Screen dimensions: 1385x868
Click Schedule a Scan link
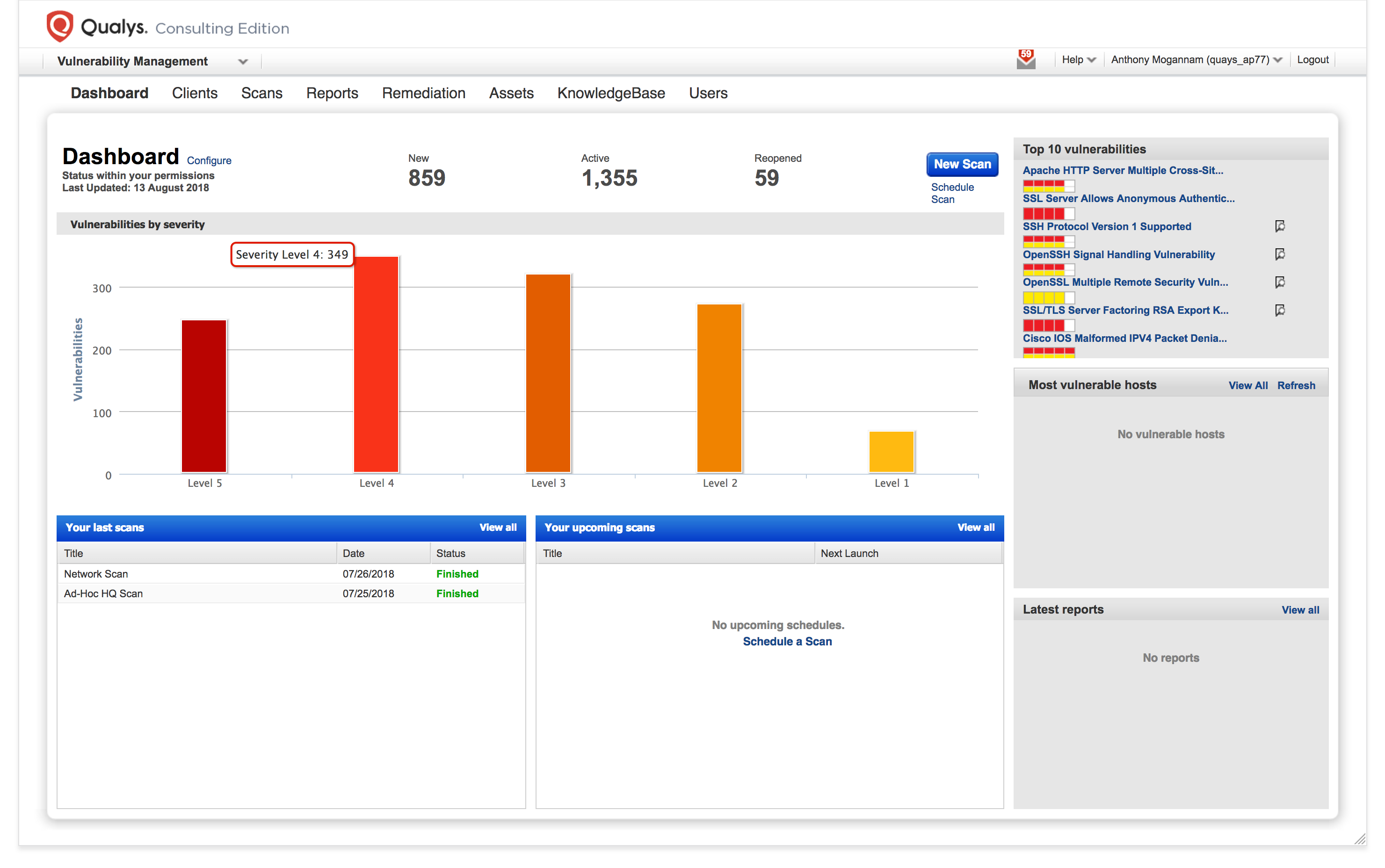[787, 641]
